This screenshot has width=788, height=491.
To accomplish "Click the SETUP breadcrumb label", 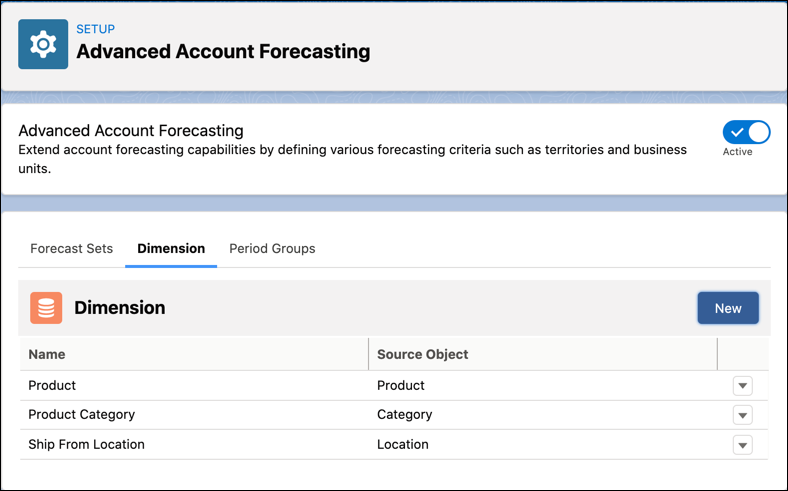I will [96, 29].
